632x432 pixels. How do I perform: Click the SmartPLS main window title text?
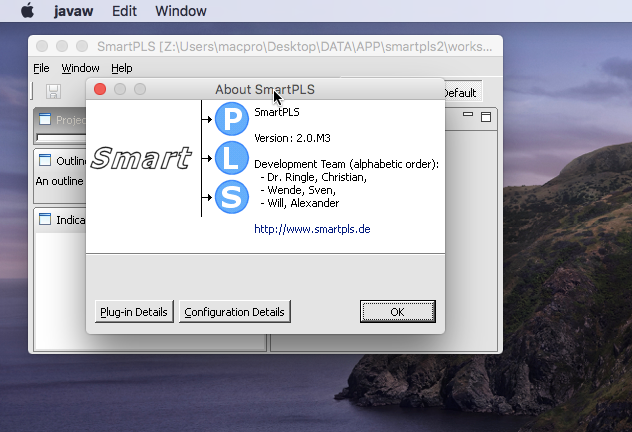pyautogui.click(x=294, y=47)
